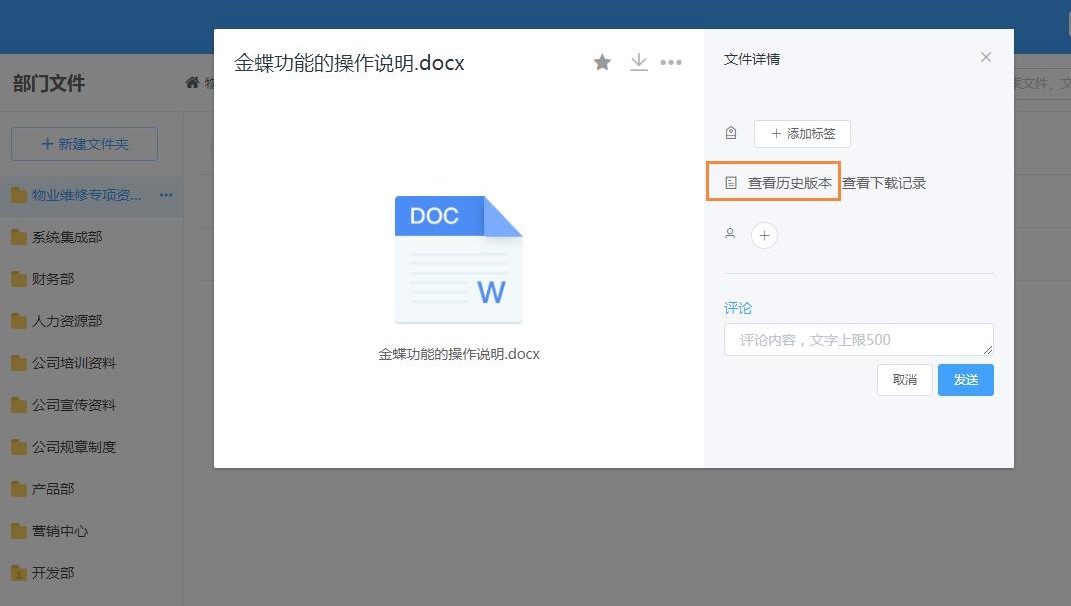This screenshot has height=606, width=1071.
Task: Click the 添加标签 button
Action: (x=802, y=134)
